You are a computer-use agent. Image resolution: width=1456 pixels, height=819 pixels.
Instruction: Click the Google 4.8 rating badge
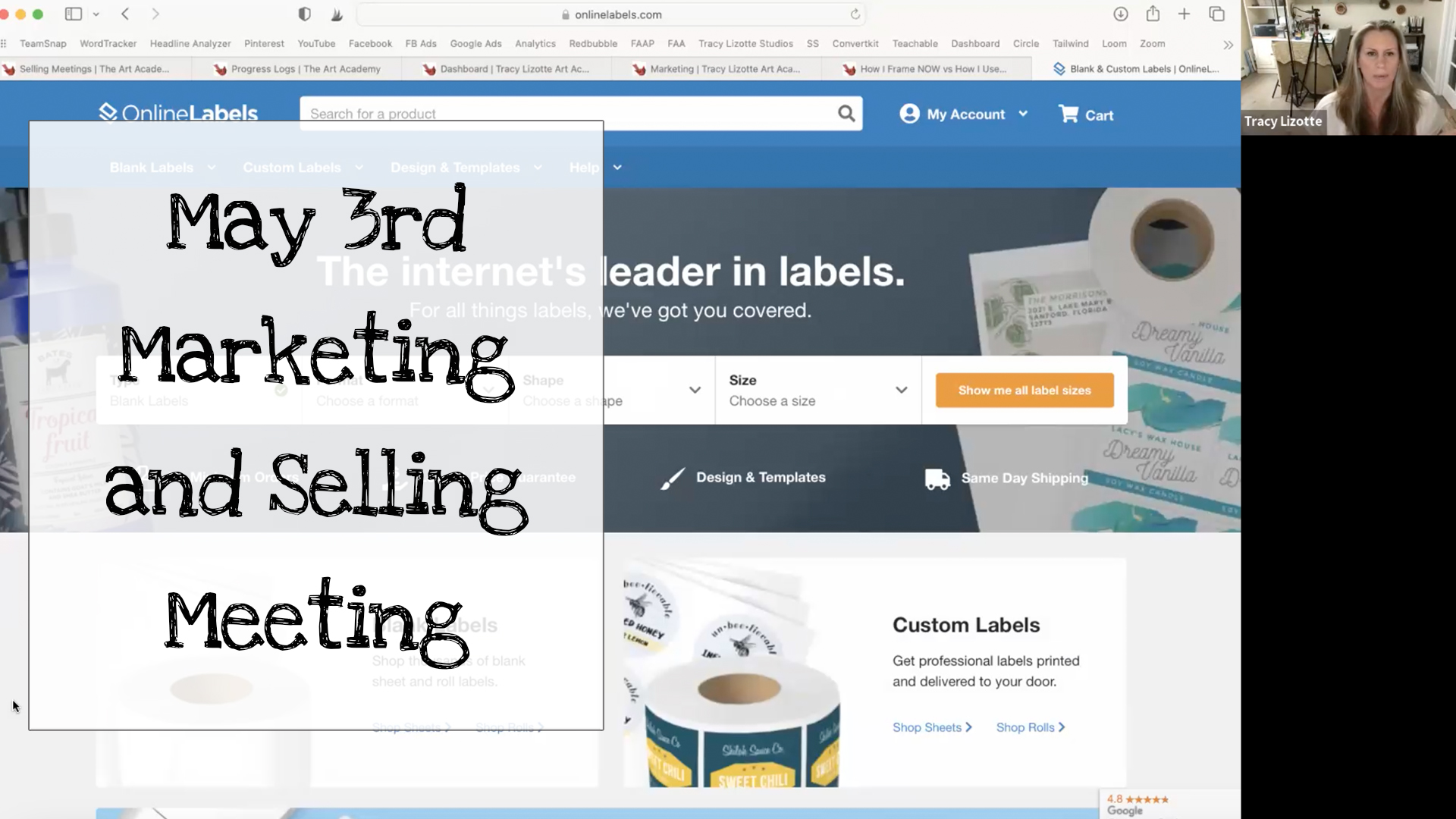pos(1169,805)
